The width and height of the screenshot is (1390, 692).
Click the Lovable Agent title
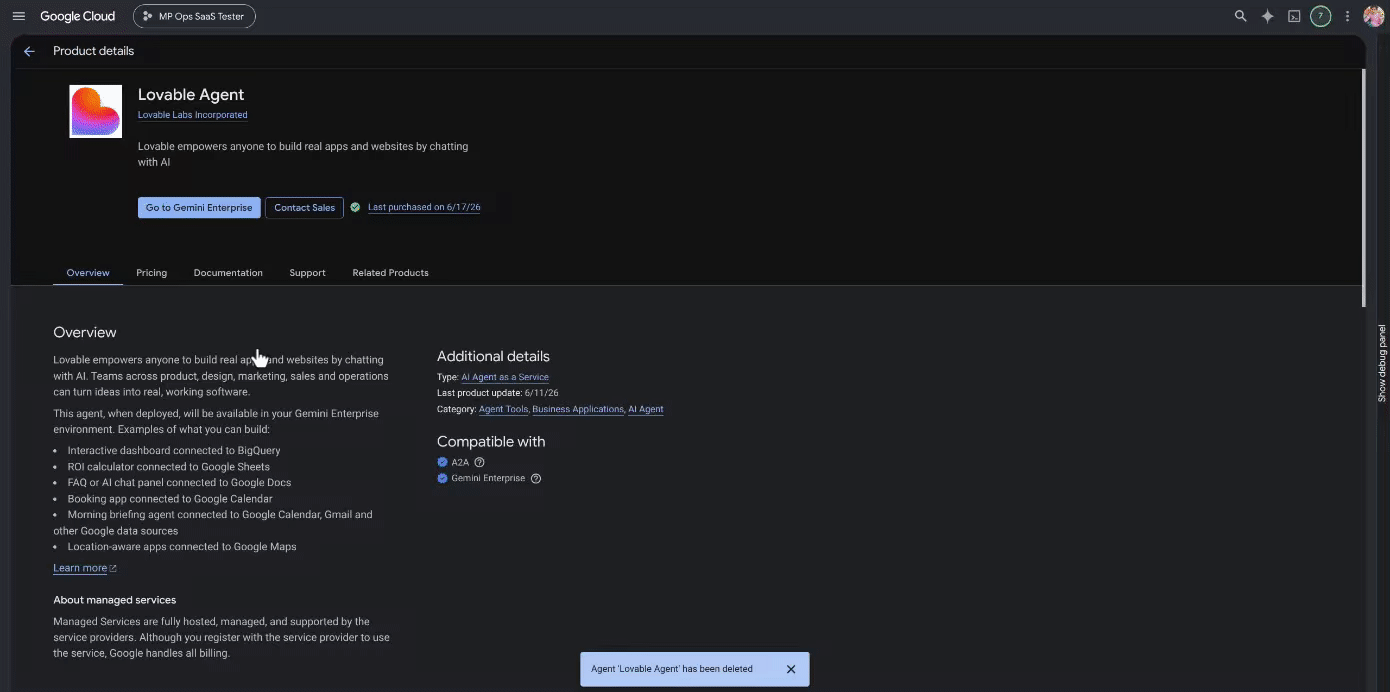click(x=191, y=94)
